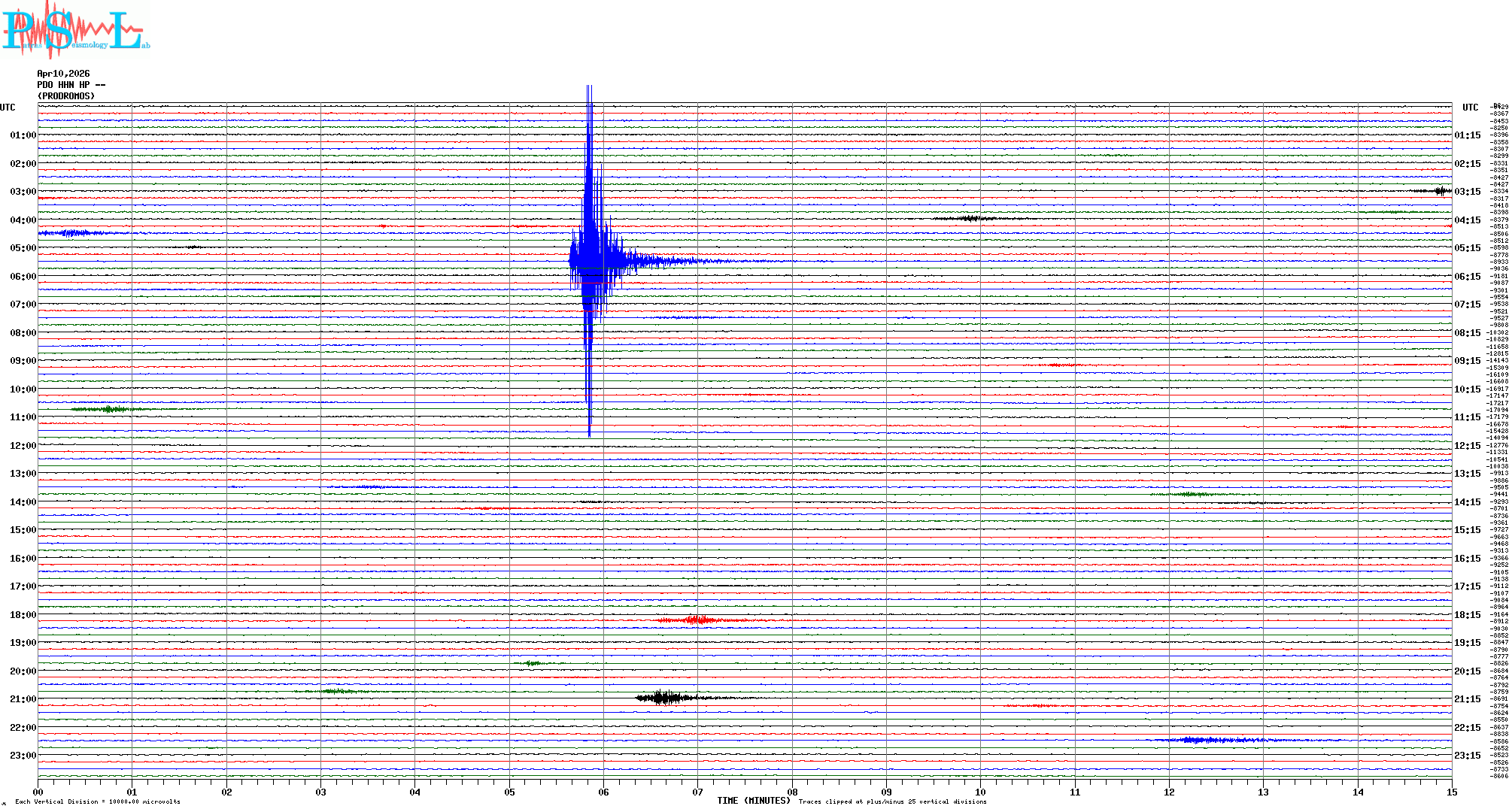Click the 03:15 label on right axis
Image resolution: width=1512 pixels, height=812 pixels.
(x=1467, y=192)
